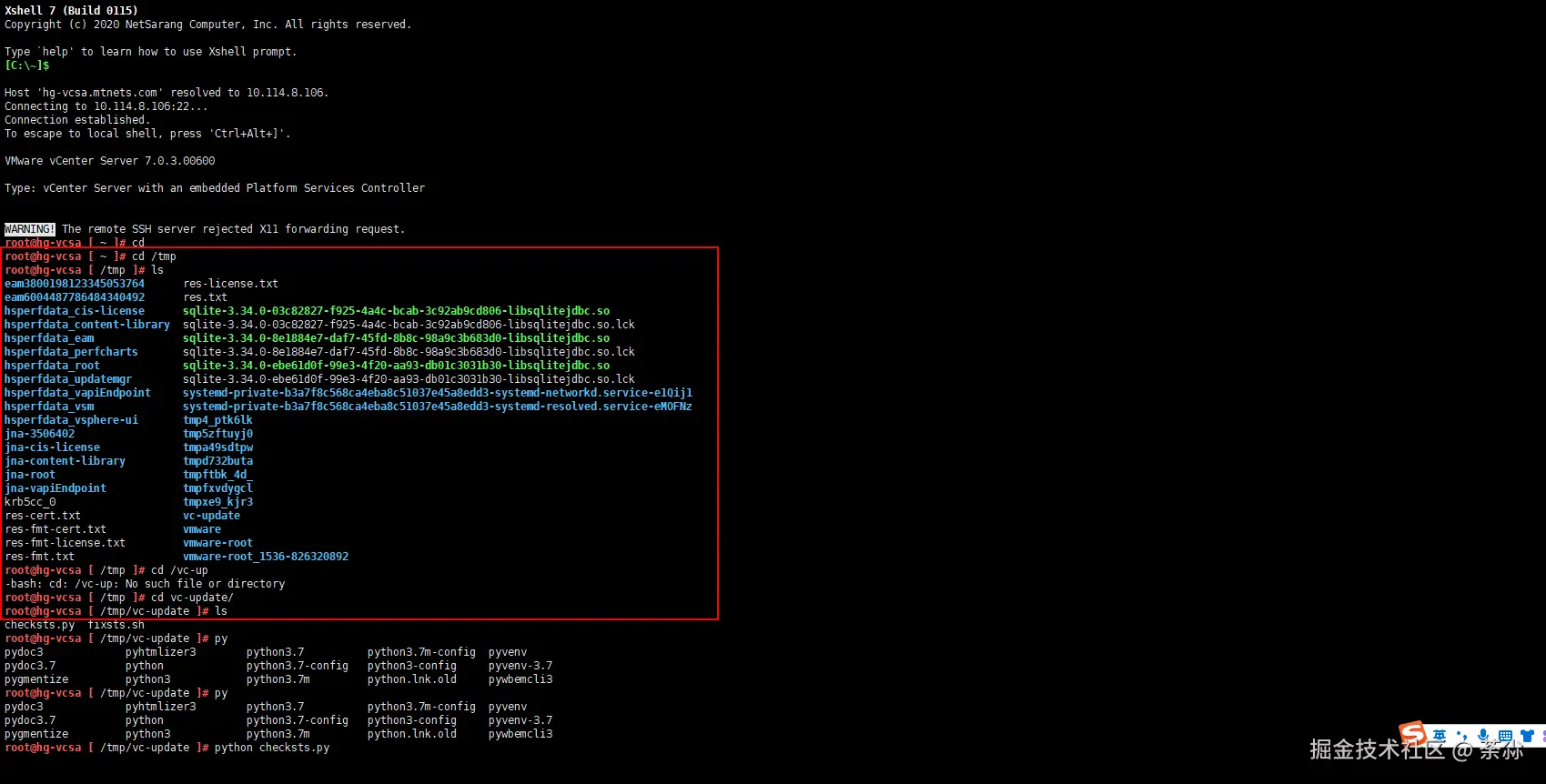
Task: Click the 'fixsts.sh' file name
Action: [x=116, y=625]
